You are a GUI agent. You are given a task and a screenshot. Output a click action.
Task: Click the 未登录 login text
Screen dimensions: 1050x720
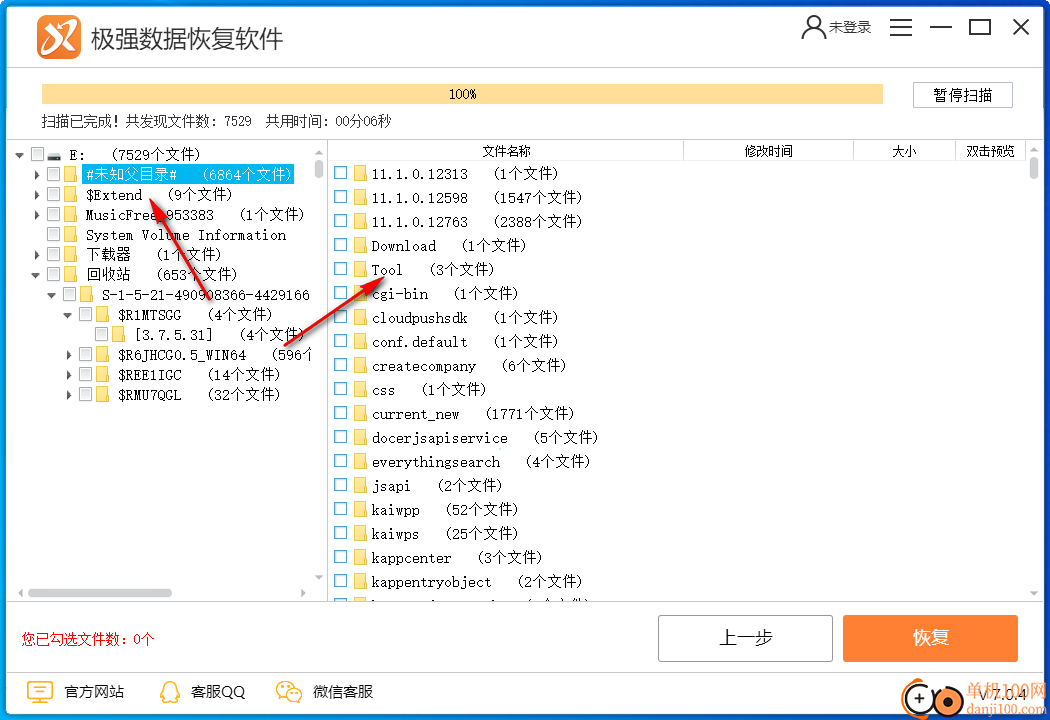(850, 27)
